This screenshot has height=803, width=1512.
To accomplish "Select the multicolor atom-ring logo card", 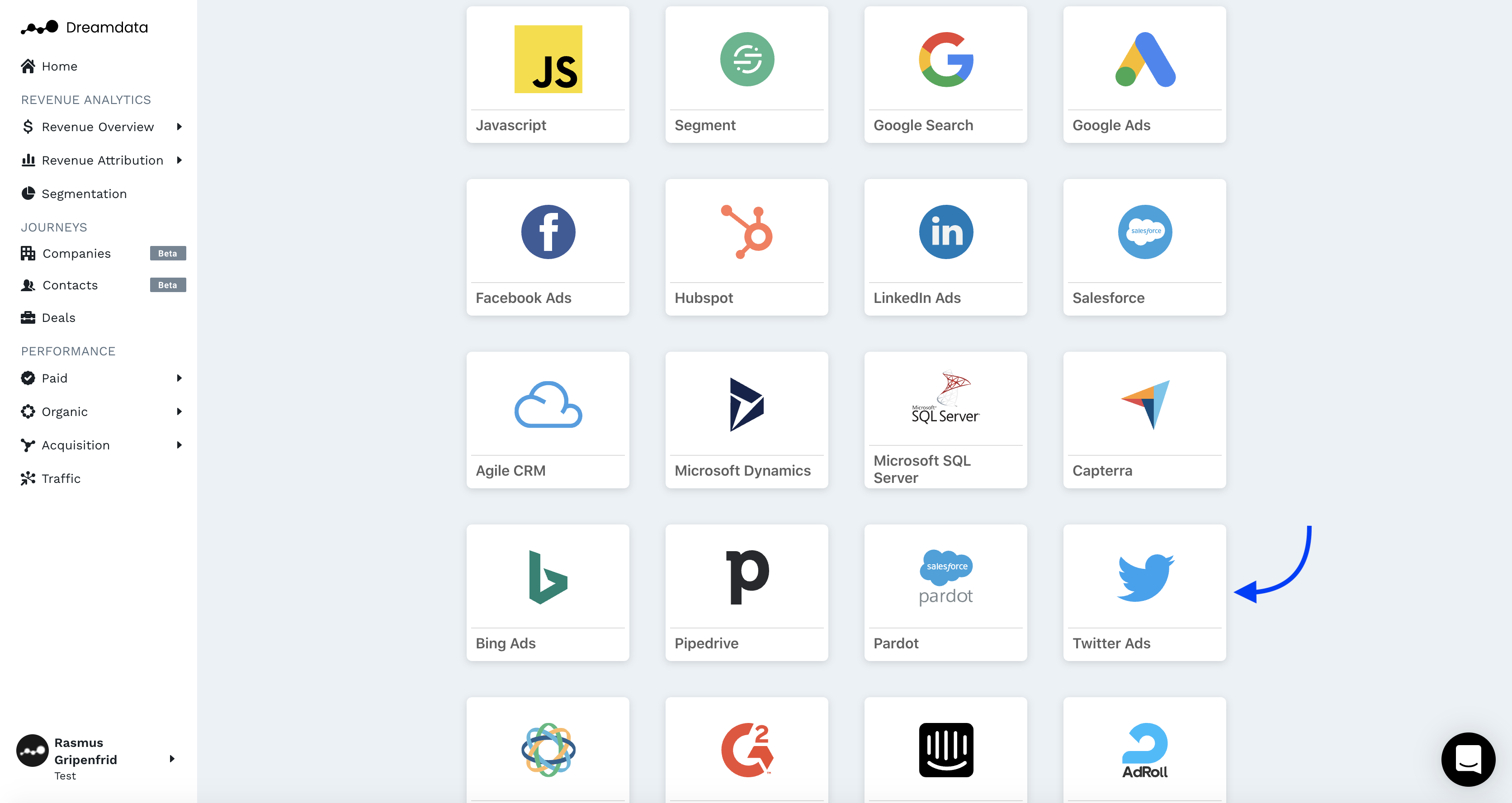I will pos(548,750).
